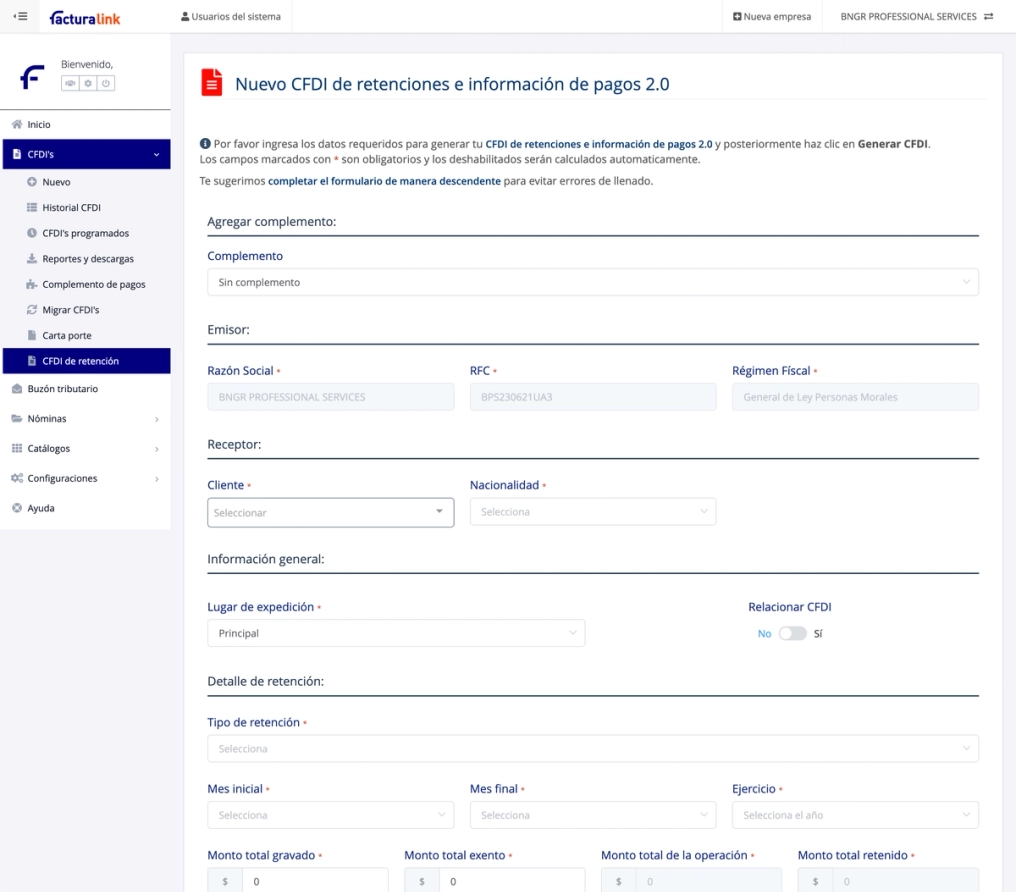Go to Inicio in sidebar
This screenshot has width=1016, height=892.
tap(86, 124)
